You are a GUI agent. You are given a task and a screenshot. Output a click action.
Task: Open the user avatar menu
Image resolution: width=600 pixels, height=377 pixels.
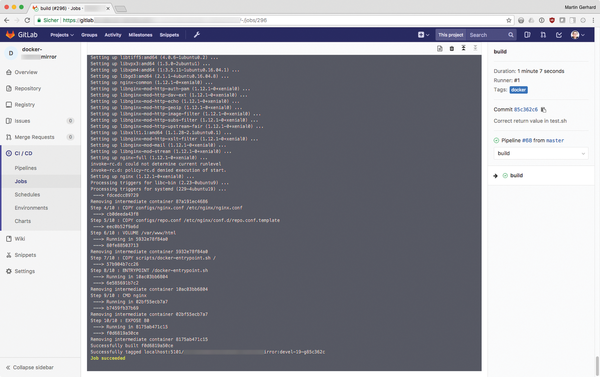click(x=577, y=35)
